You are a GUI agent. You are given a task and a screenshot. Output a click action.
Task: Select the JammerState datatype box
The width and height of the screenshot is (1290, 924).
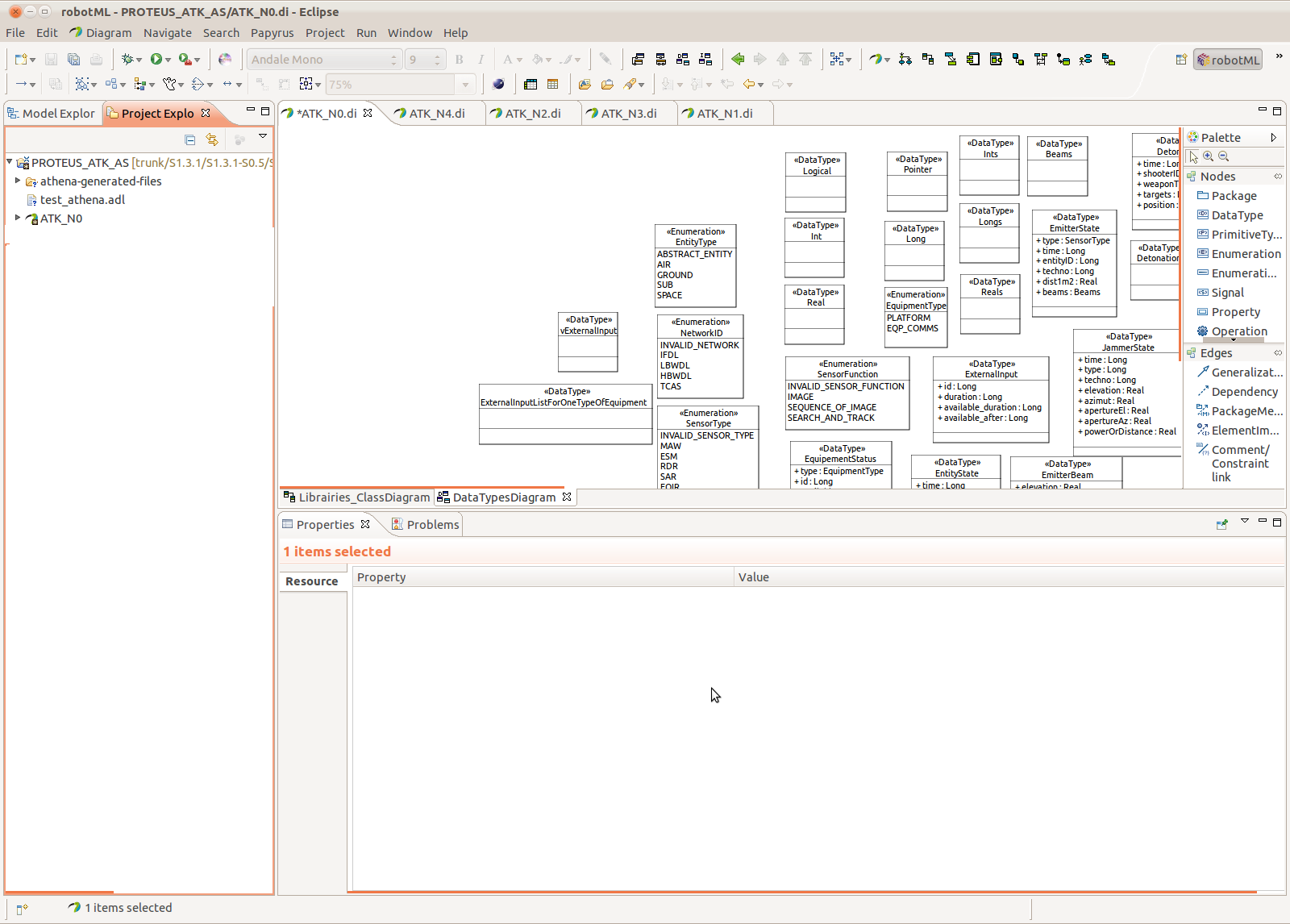coord(1128,393)
